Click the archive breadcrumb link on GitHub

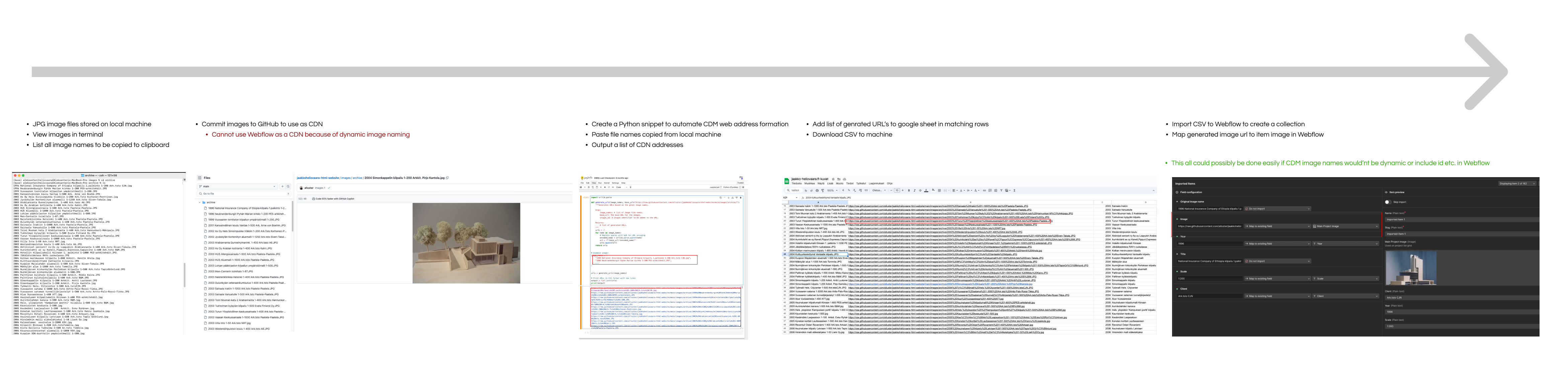[x=357, y=178]
